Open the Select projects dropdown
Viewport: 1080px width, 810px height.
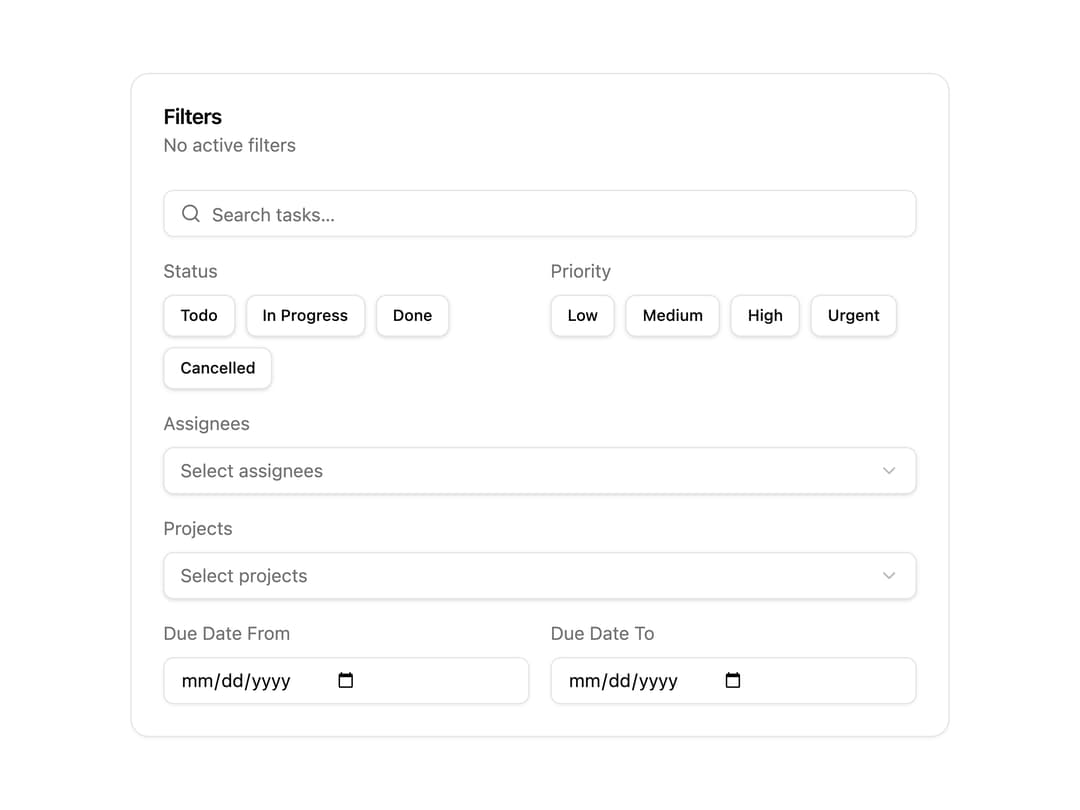click(540, 575)
